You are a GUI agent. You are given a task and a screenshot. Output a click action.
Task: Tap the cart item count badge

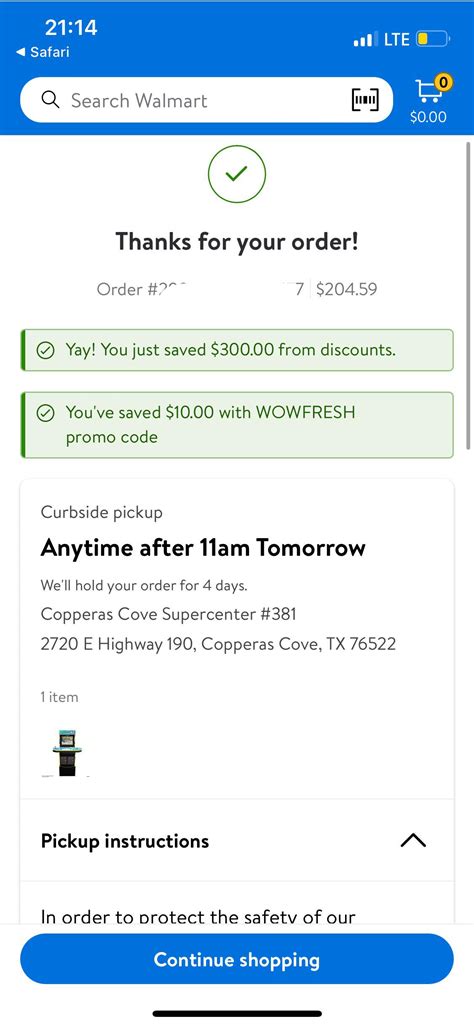tap(444, 83)
